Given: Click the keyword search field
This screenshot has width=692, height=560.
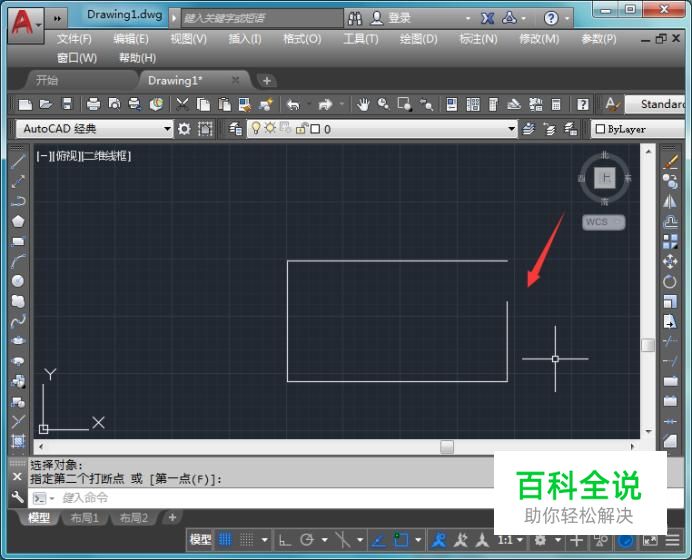Looking at the screenshot, I should click(262, 18).
